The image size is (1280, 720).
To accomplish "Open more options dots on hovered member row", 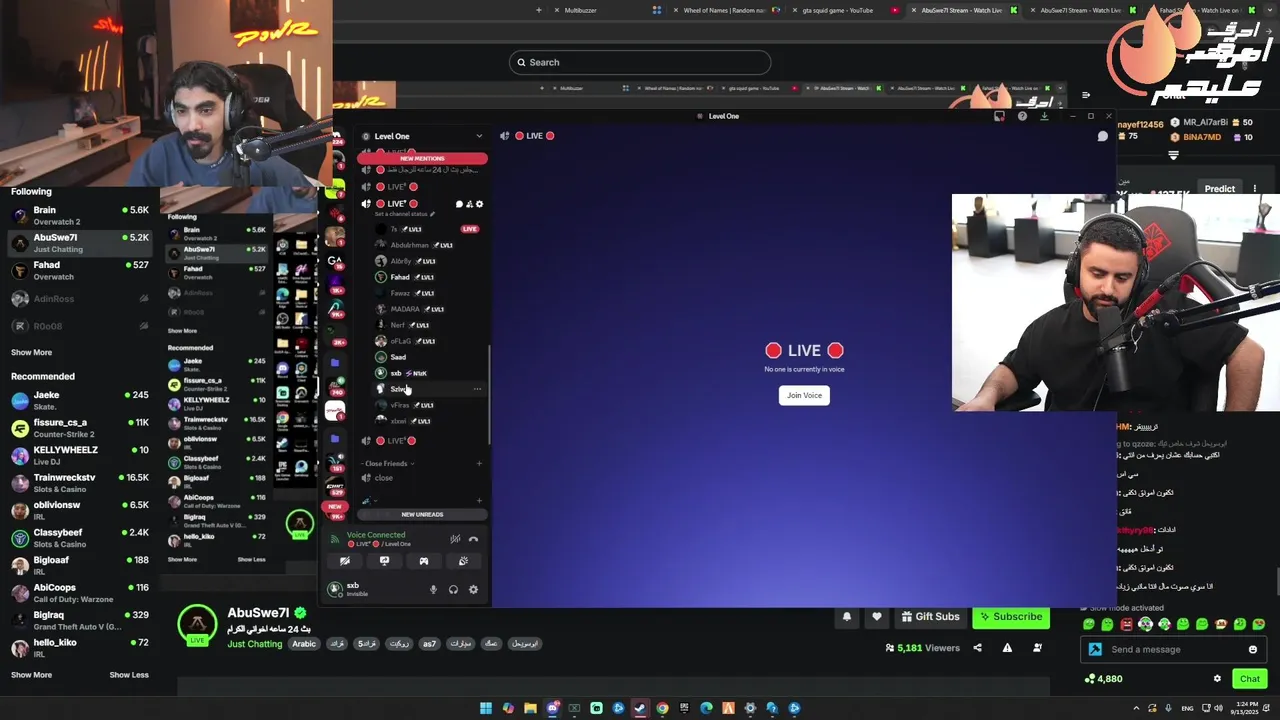I will pyautogui.click(x=477, y=389).
